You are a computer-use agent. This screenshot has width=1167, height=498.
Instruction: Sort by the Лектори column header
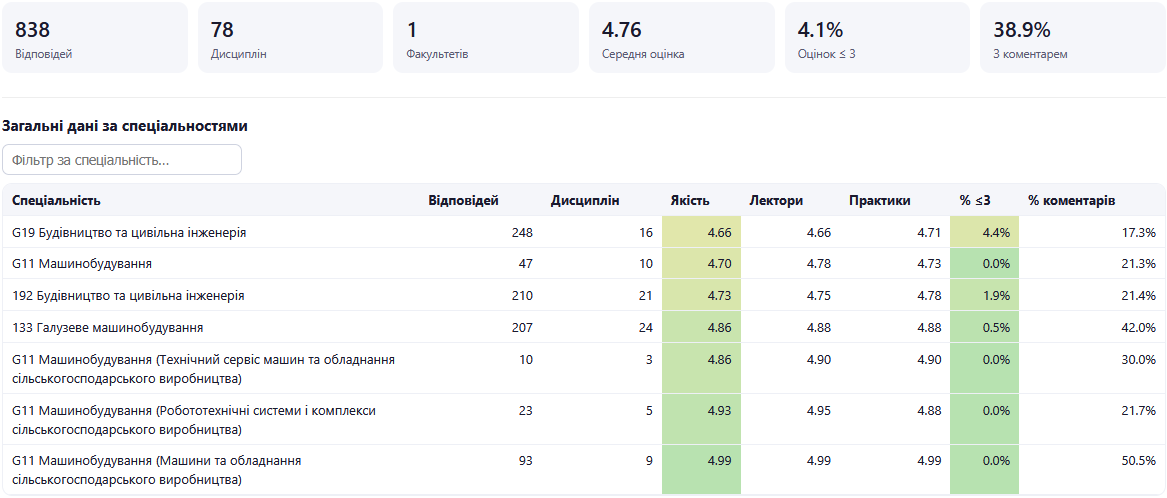coord(776,200)
